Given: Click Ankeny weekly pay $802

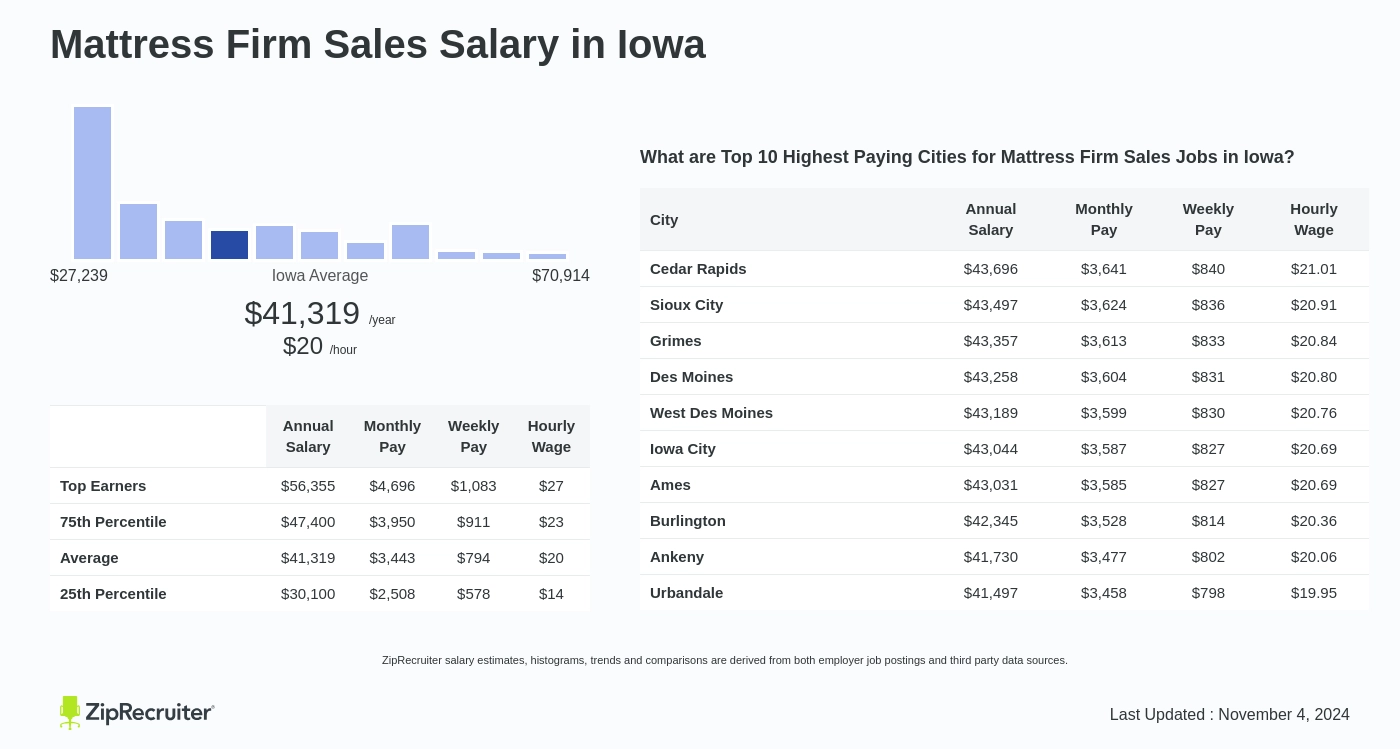Looking at the screenshot, I should (1208, 557).
